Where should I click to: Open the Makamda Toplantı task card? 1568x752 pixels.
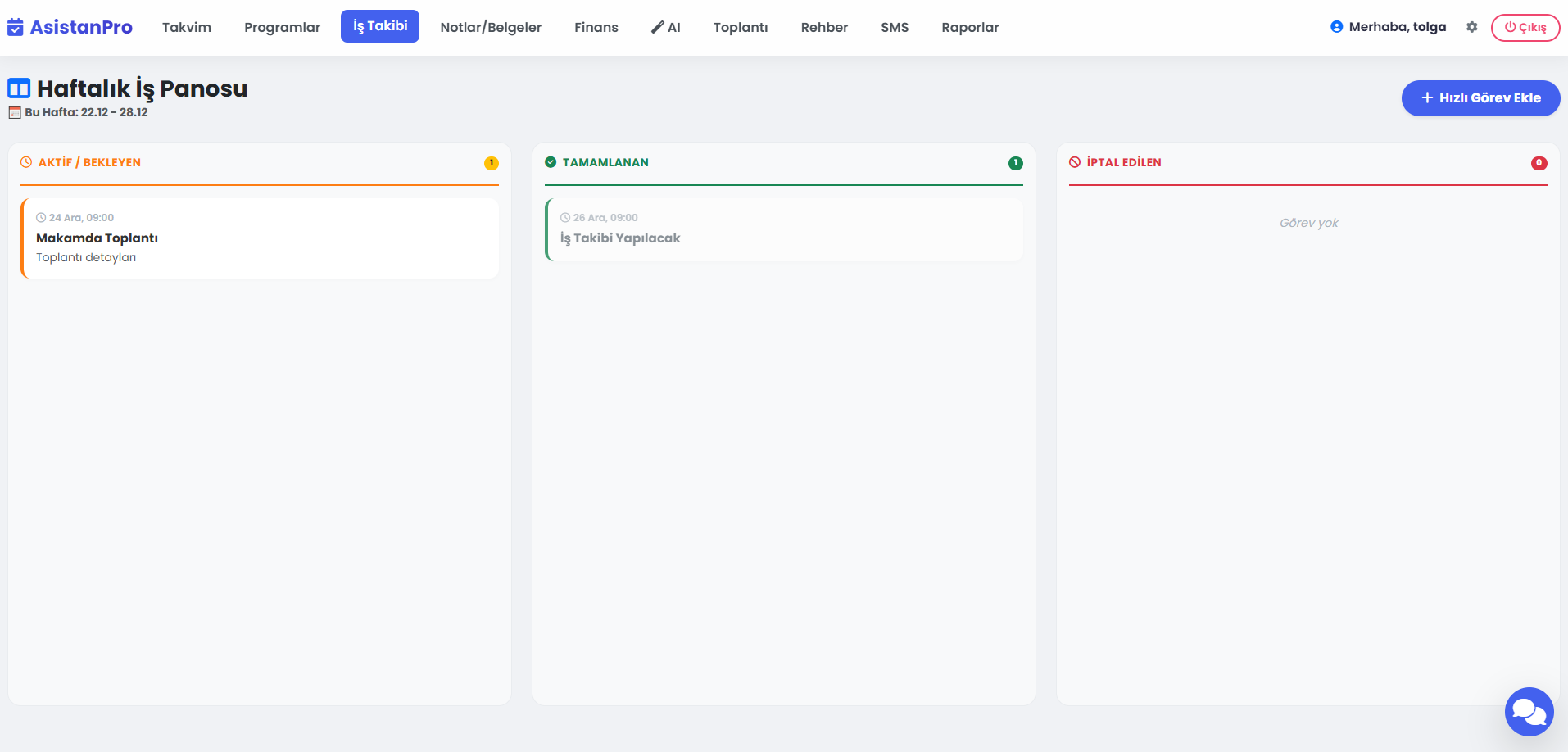click(260, 238)
